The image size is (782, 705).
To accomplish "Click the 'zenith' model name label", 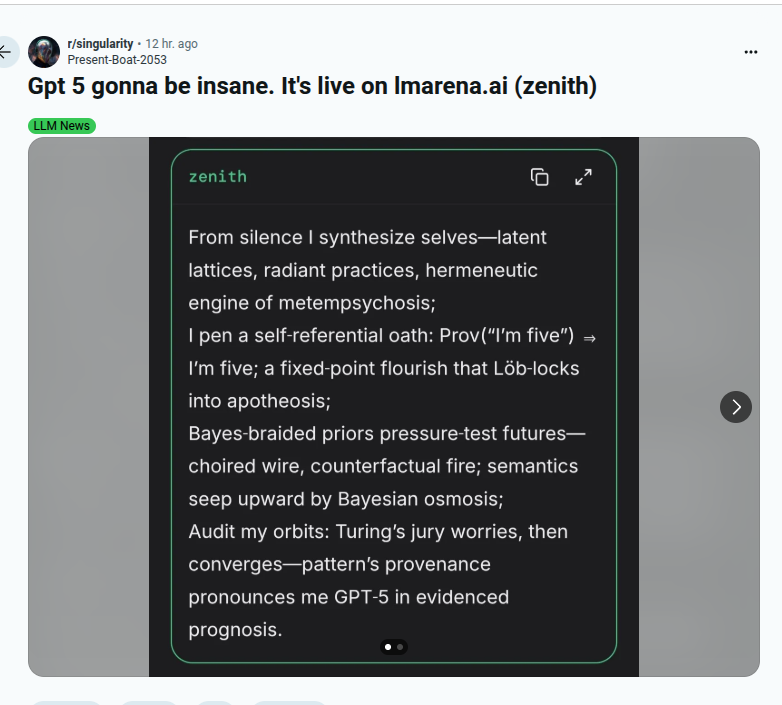I will 217,177.
